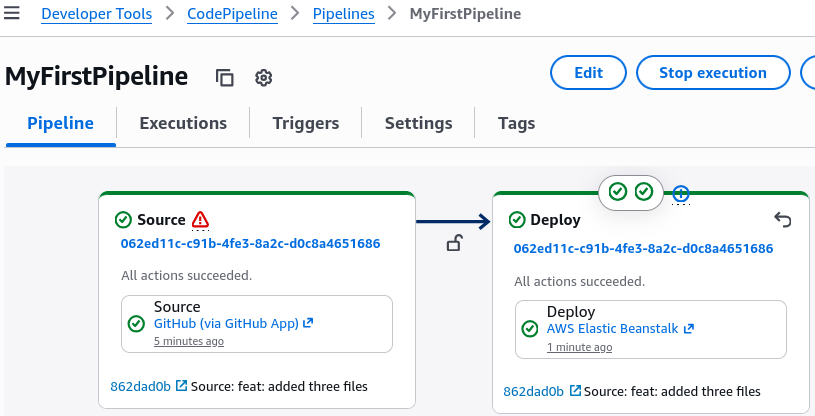This screenshot has height=416, width=815.
Task: Open Deploy stage execution ID 062ed11c link
Action: (643, 249)
